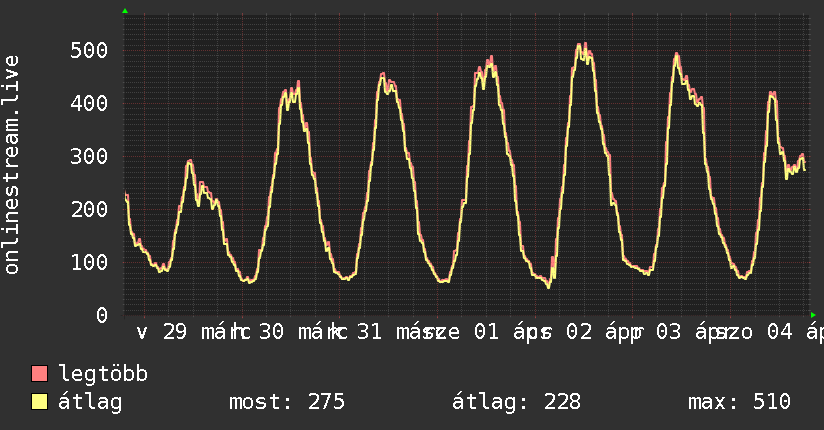Click the y-axis label 0

point(102,315)
